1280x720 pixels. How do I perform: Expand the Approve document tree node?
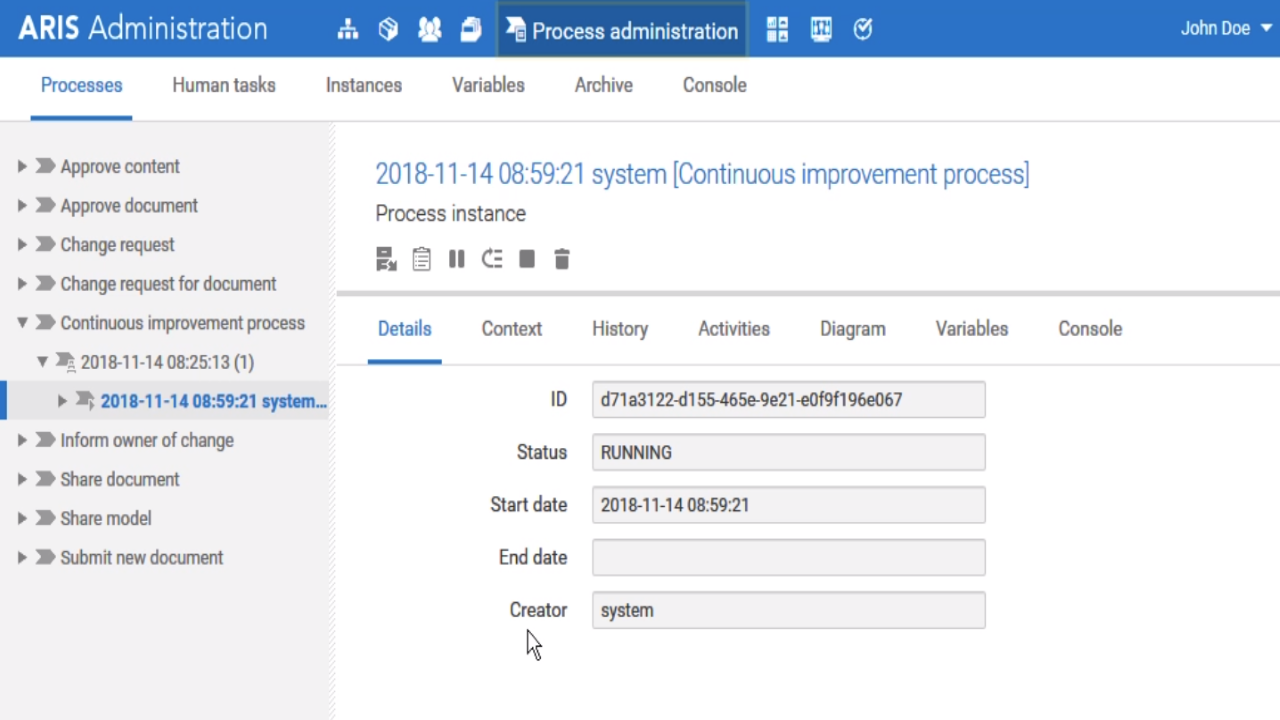(x=22, y=205)
